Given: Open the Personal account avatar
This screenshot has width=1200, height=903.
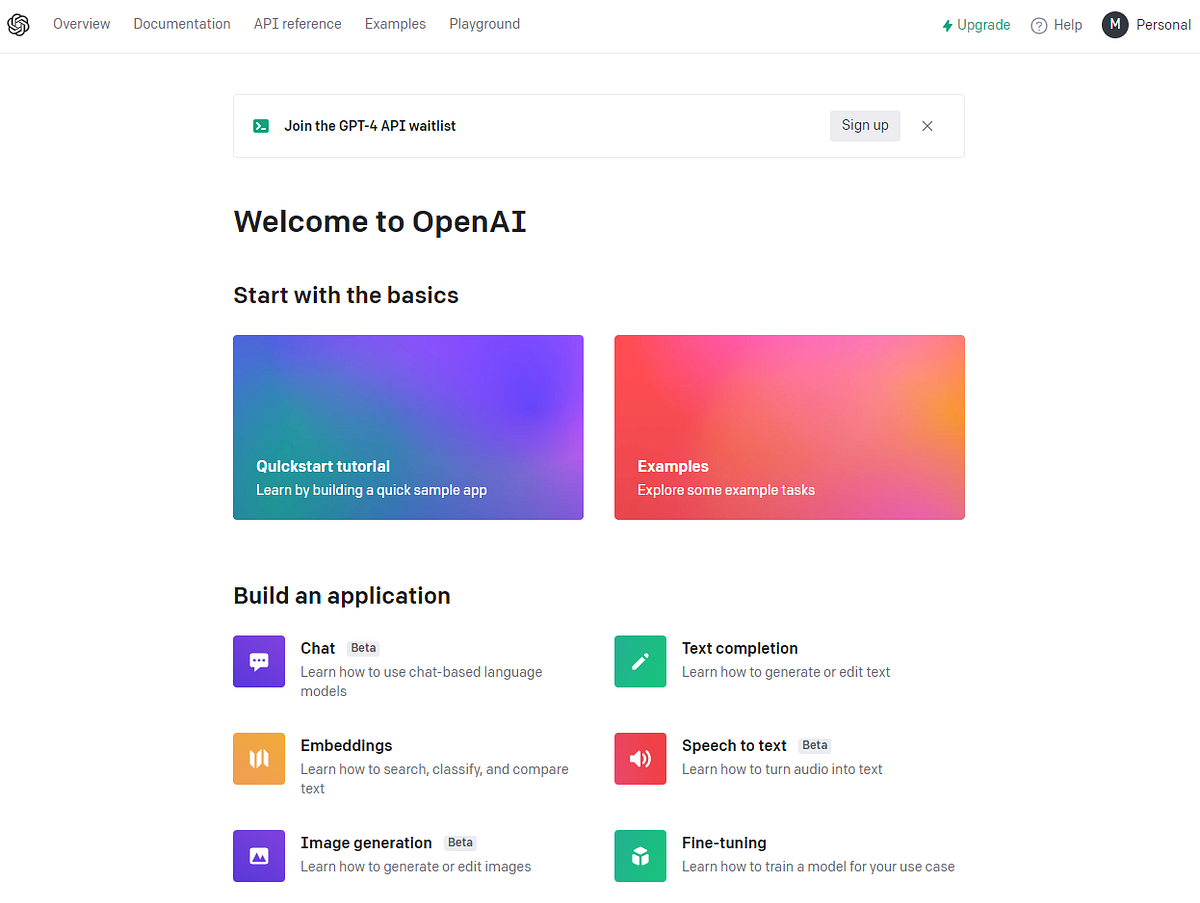Looking at the screenshot, I should (1114, 24).
